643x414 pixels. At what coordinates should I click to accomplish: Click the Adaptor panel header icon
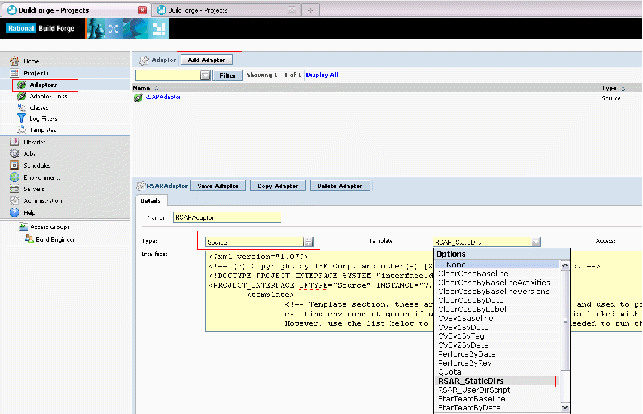point(144,60)
